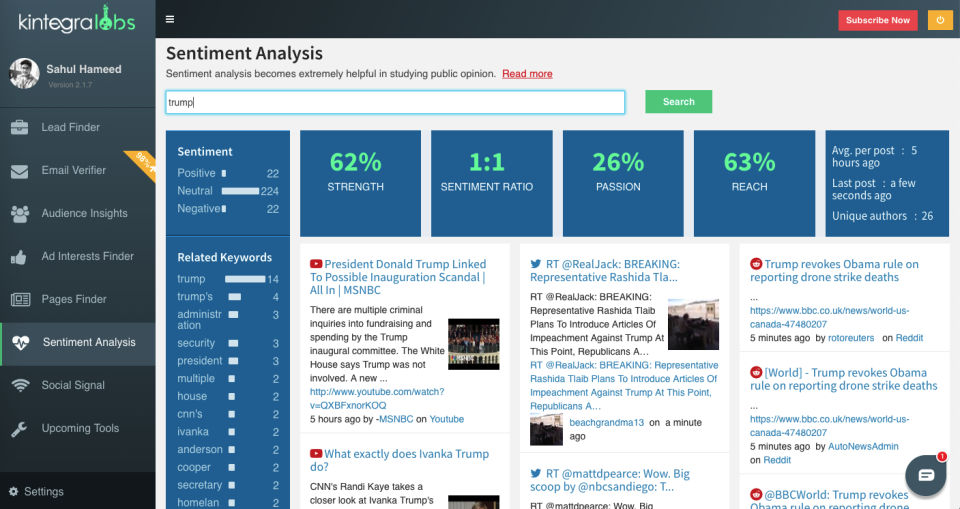
Task: Click the 1:1 Sentiment Ratio tile
Action: pos(492,183)
